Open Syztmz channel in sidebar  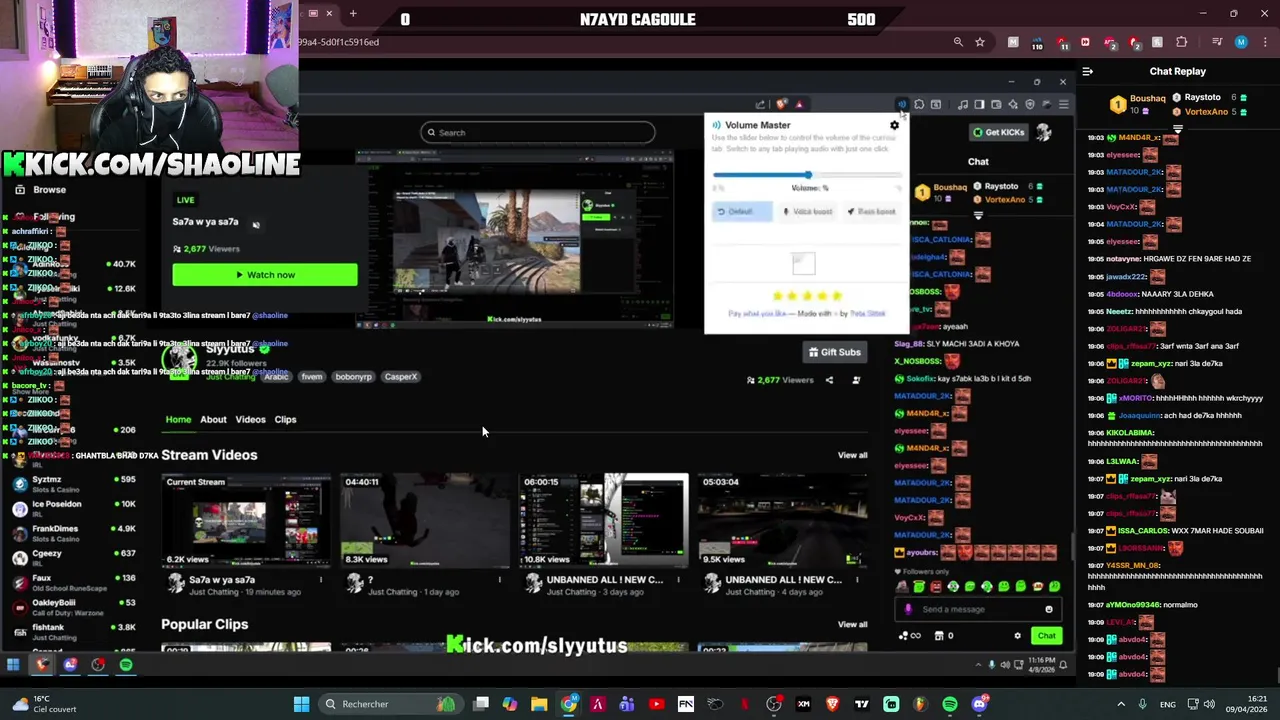(75, 483)
